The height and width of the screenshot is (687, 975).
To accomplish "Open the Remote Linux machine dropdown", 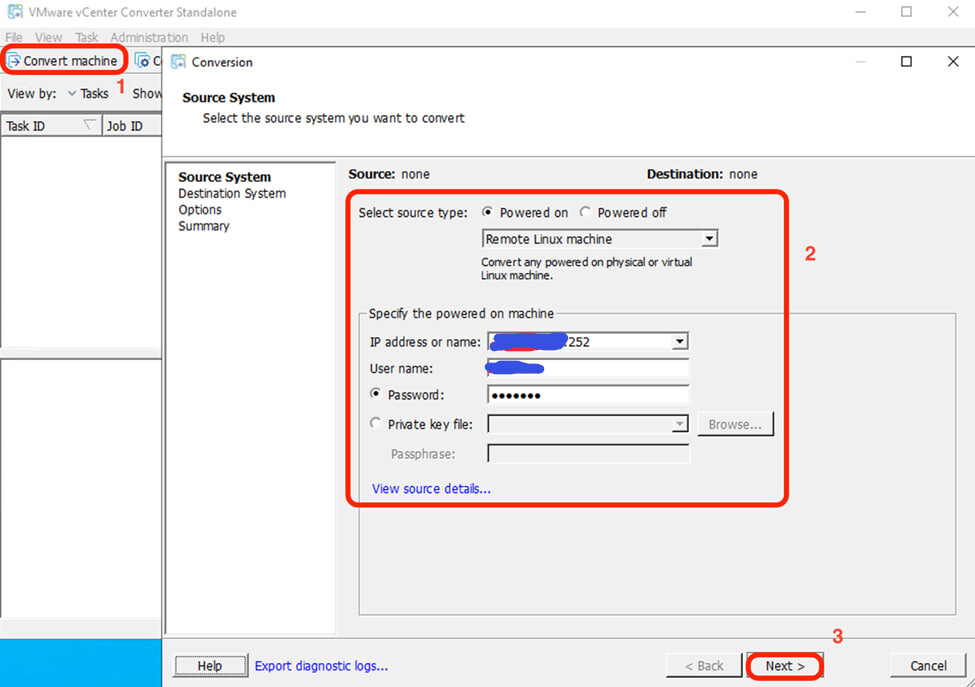I will (x=709, y=239).
